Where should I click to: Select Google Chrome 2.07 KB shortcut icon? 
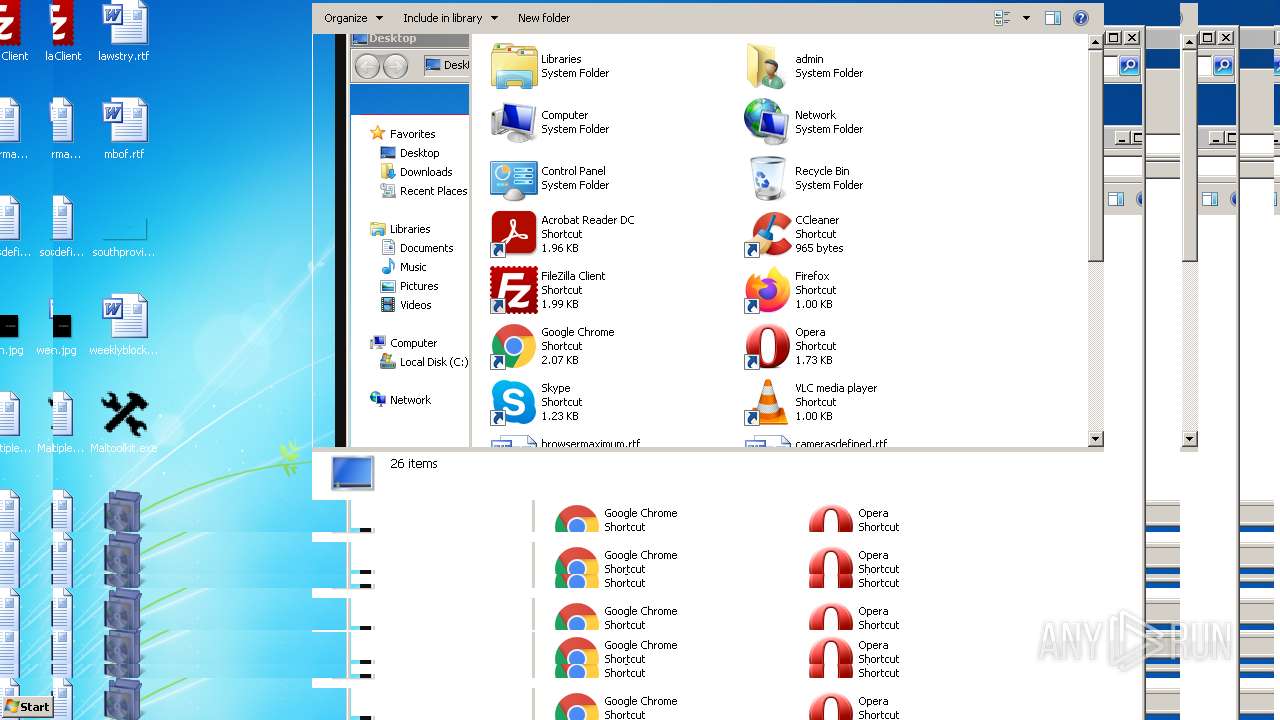[x=514, y=346]
